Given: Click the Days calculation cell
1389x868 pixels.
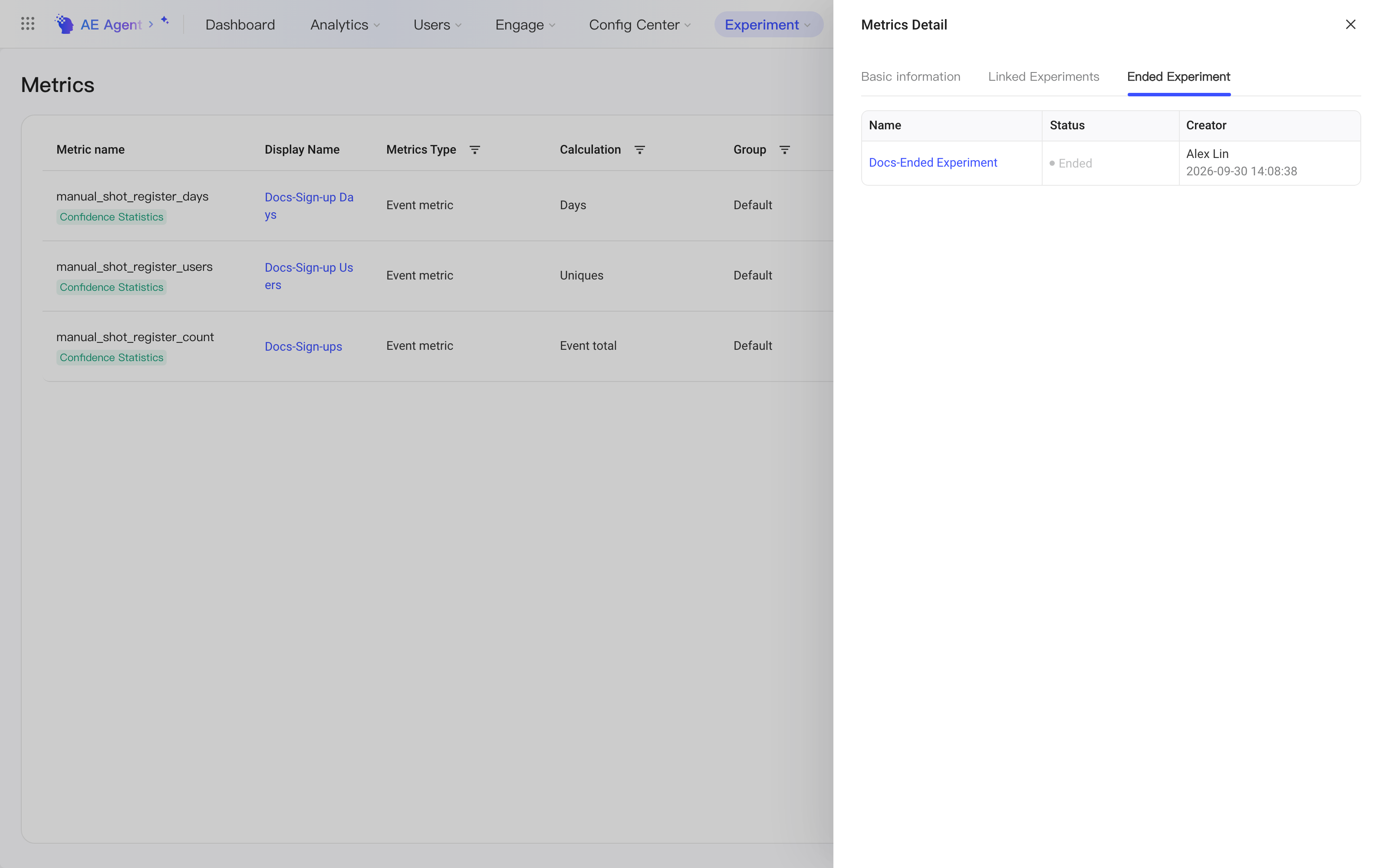Looking at the screenshot, I should pos(573,205).
